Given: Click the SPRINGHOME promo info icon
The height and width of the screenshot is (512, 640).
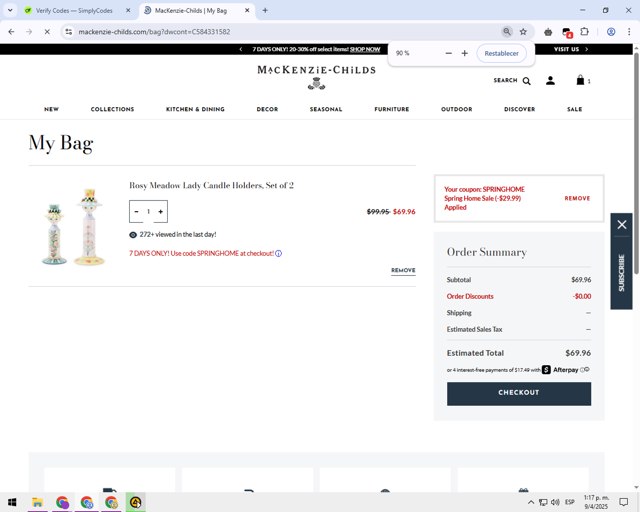Looking at the screenshot, I should coord(278,254).
